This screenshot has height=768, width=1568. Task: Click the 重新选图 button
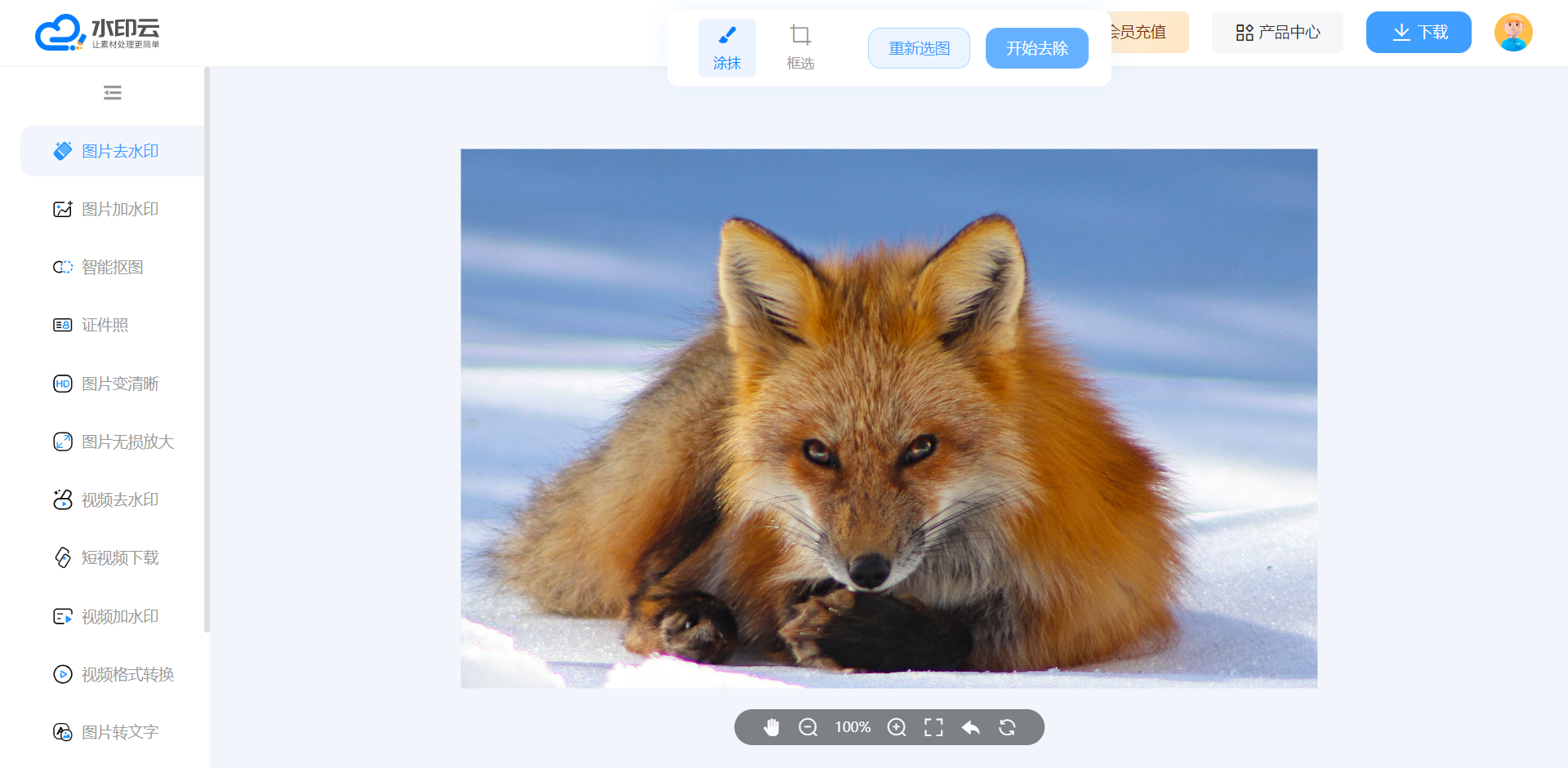[919, 48]
